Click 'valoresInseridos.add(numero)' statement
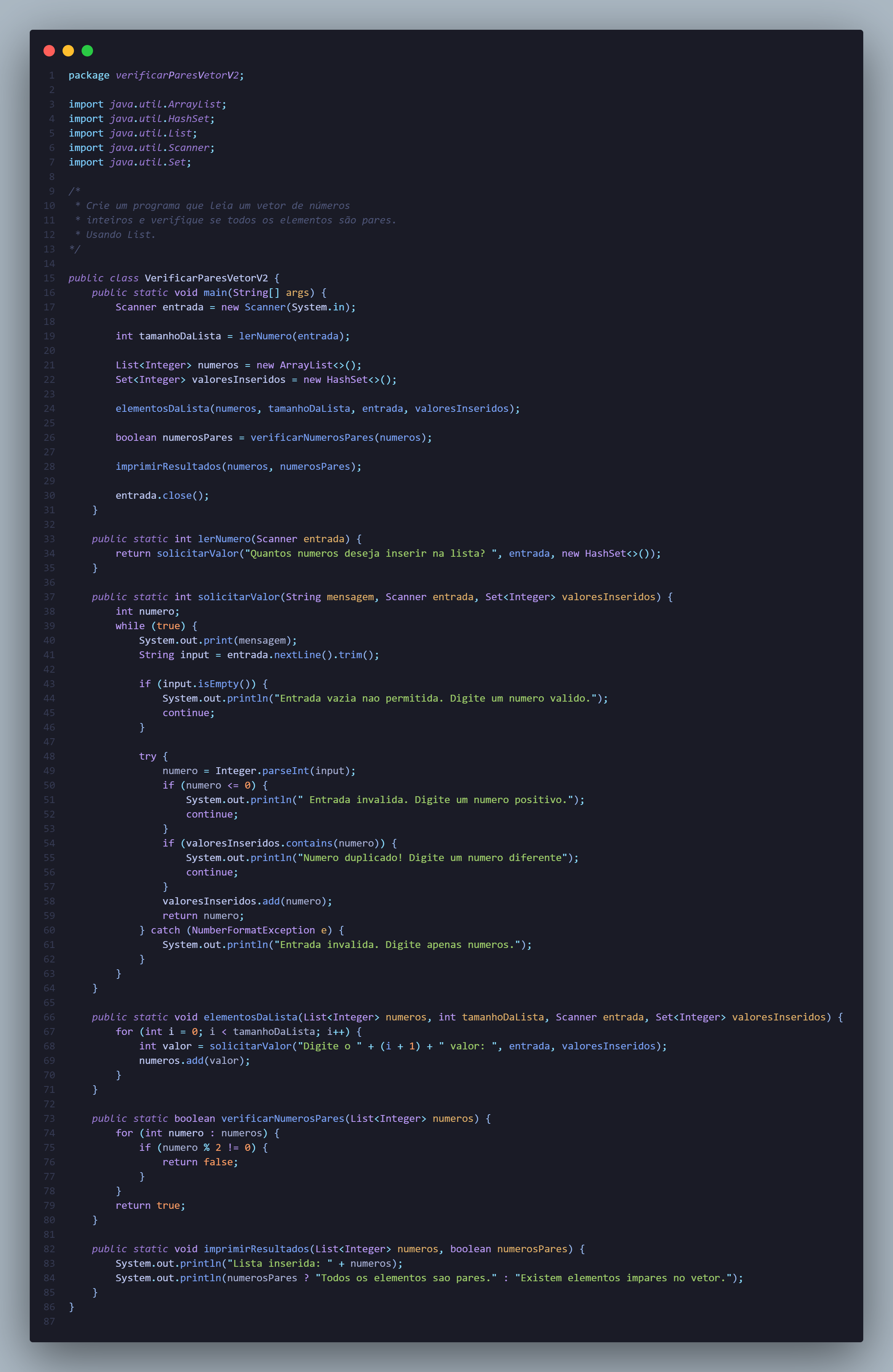The height and width of the screenshot is (1372, 893). click(x=247, y=901)
